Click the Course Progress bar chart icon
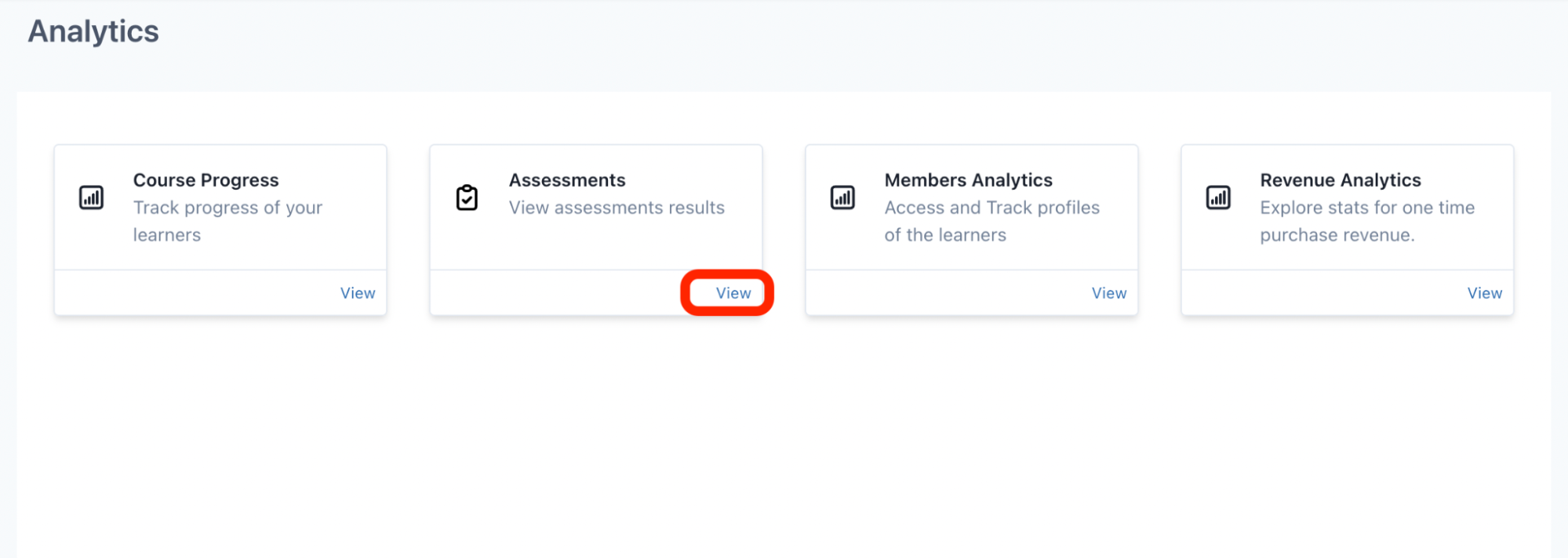 91,197
